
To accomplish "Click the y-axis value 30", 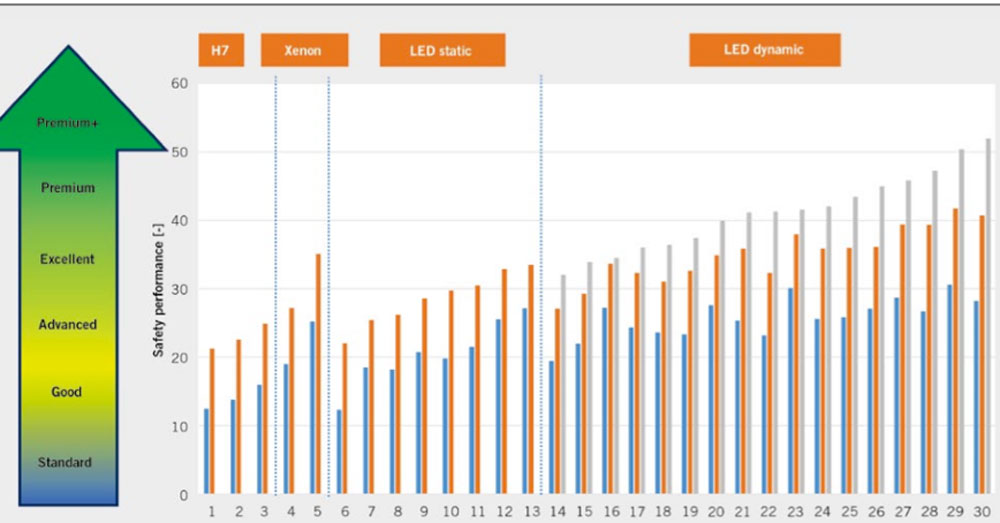I will [180, 290].
